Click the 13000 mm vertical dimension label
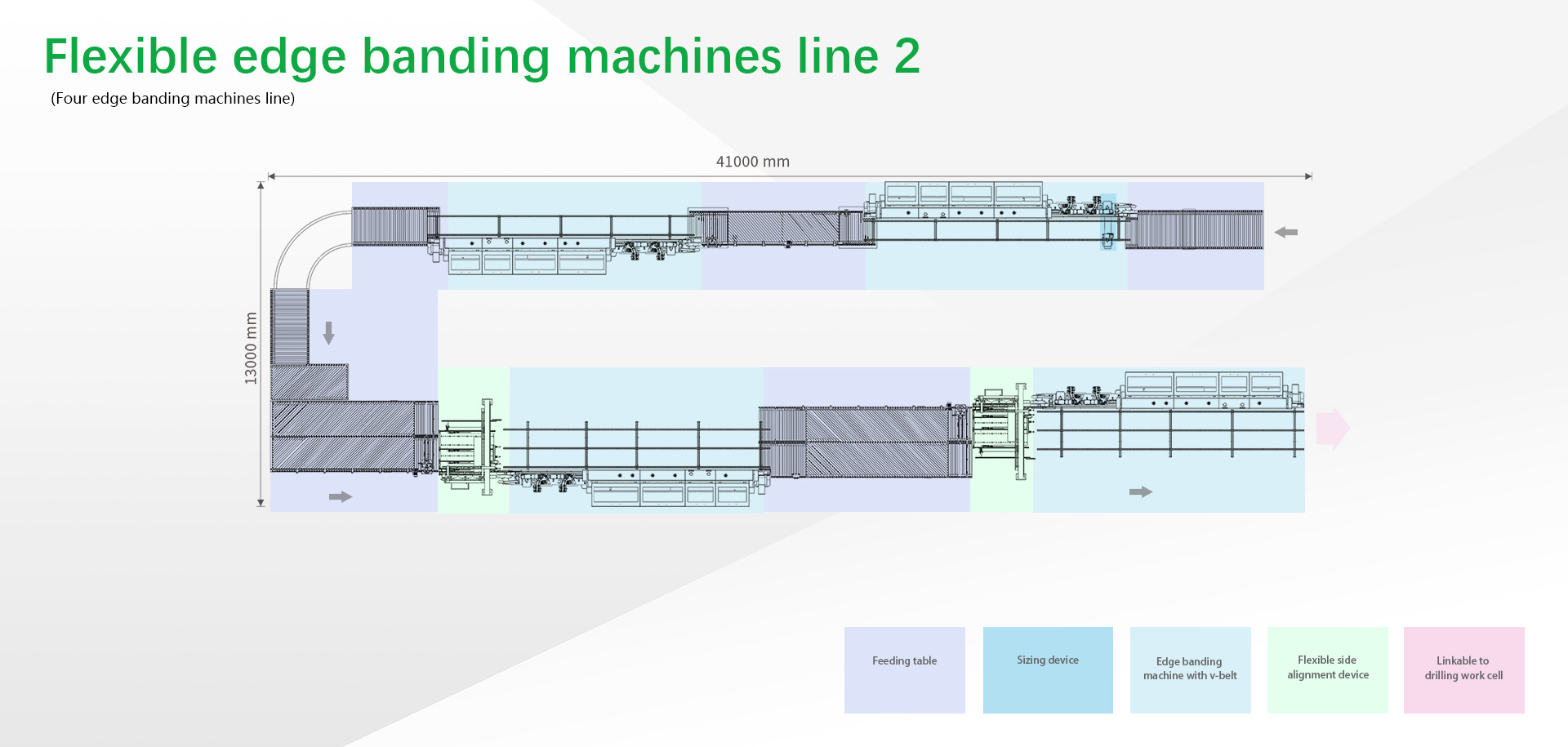Image resolution: width=1568 pixels, height=747 pixels. 251,348
